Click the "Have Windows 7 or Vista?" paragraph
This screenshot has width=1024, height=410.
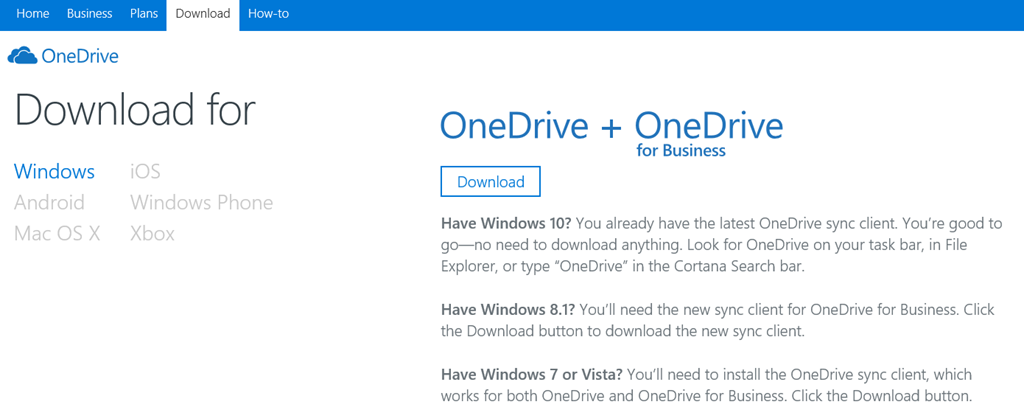[x=706, y=384]
